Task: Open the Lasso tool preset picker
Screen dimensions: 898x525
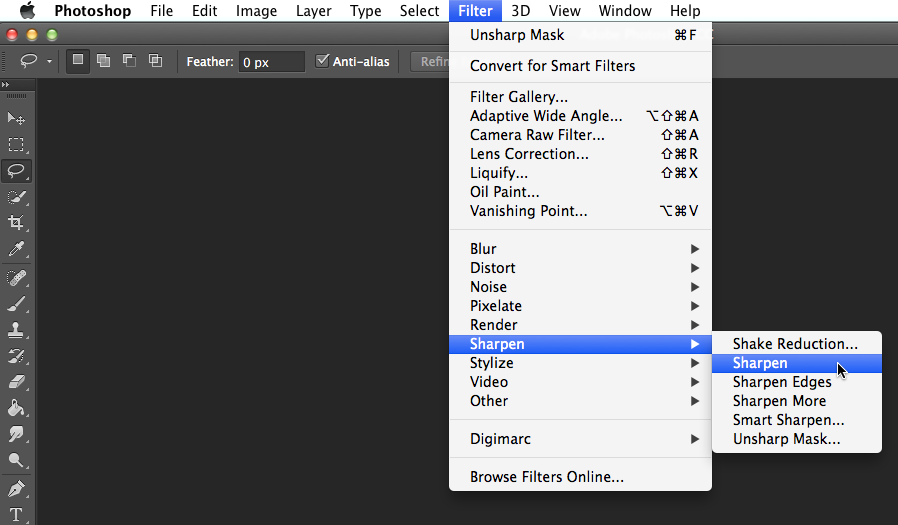Action: coord(37,62)
